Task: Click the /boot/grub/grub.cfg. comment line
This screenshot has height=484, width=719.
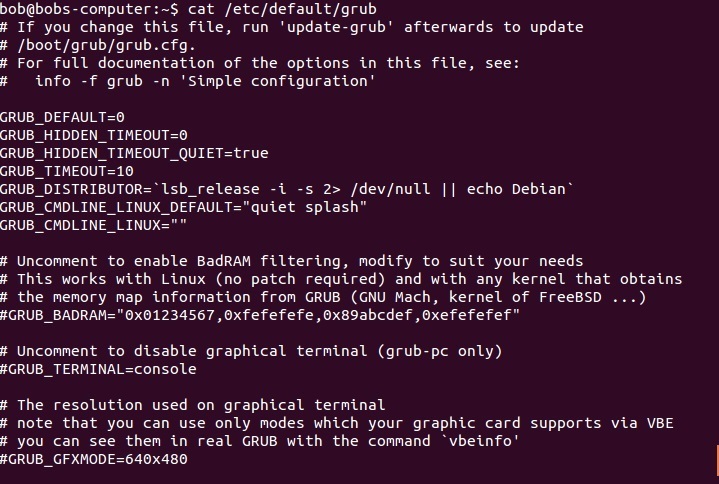Action: [x=98, y=45]
